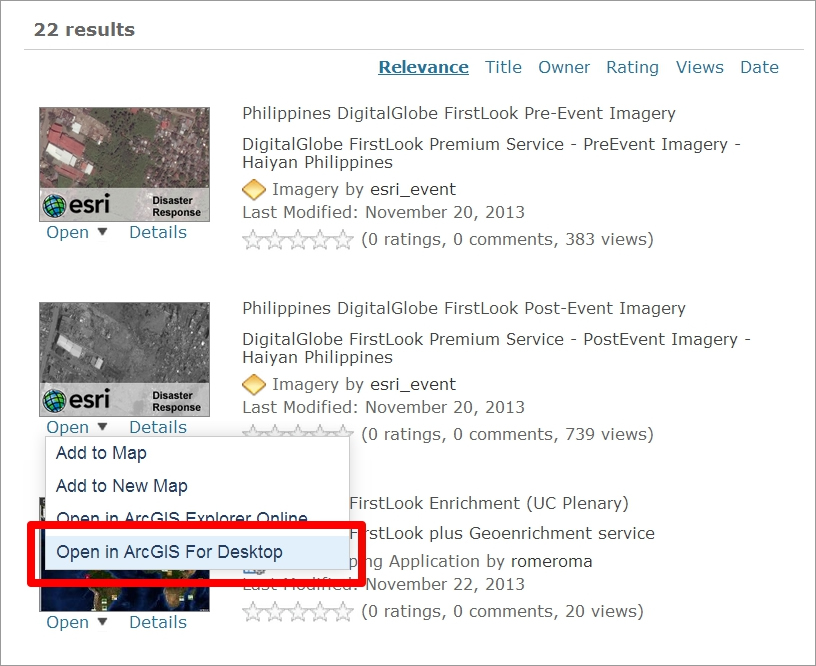Sort results by Views
Viewport: 816px width, 666px height.
point(699,67)
